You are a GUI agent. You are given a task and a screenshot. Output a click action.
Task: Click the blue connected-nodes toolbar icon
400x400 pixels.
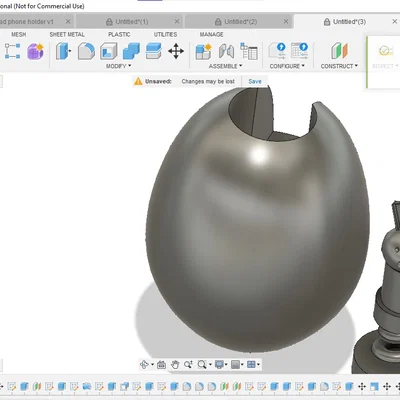12,51
